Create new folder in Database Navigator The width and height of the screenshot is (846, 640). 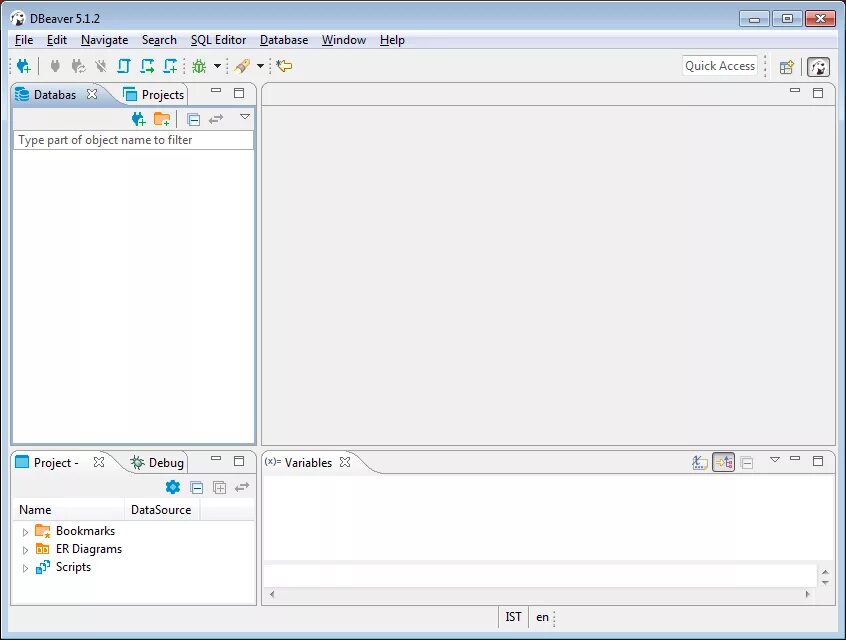(x=162, y=119)
